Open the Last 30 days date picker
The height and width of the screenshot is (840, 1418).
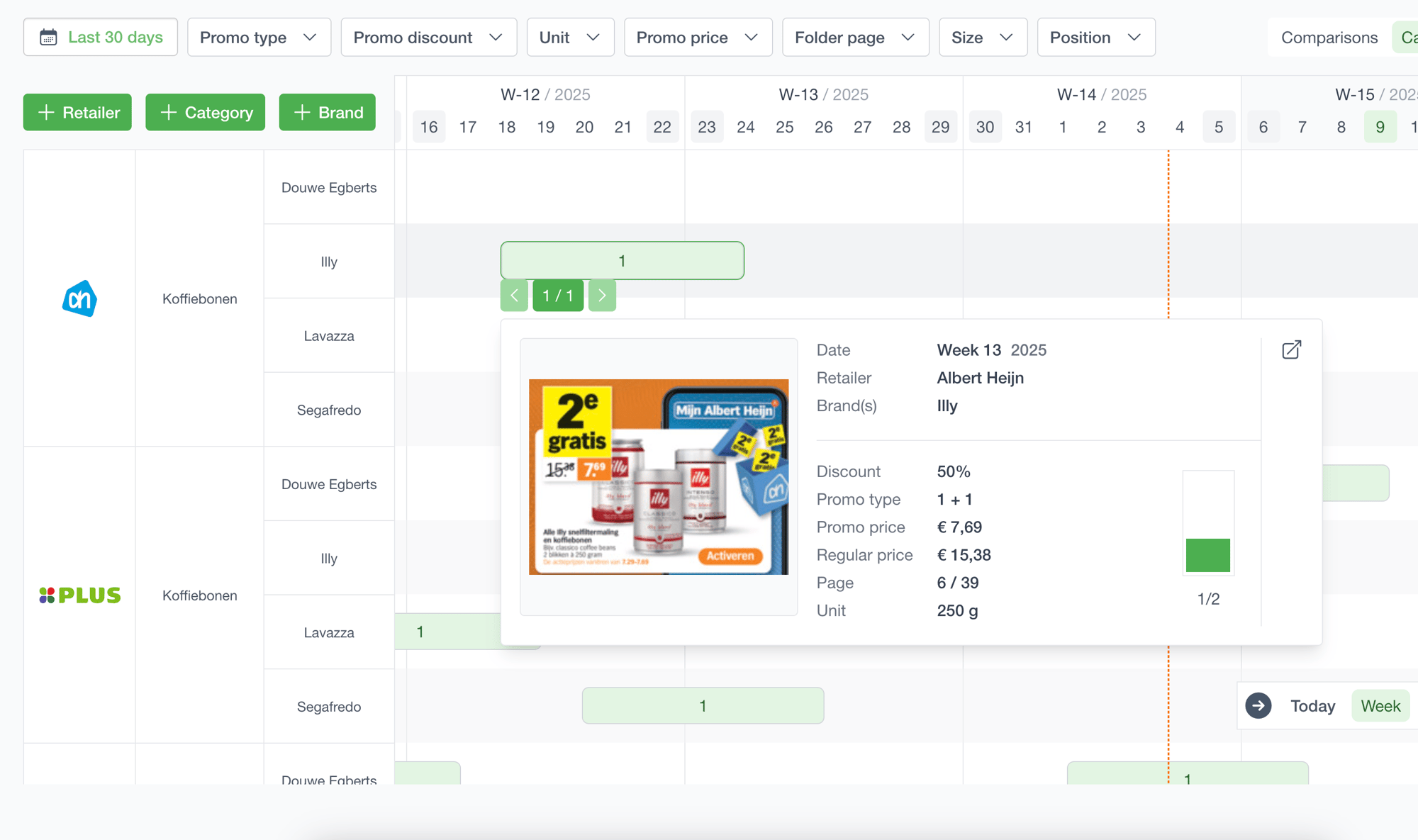pos(101,37)
